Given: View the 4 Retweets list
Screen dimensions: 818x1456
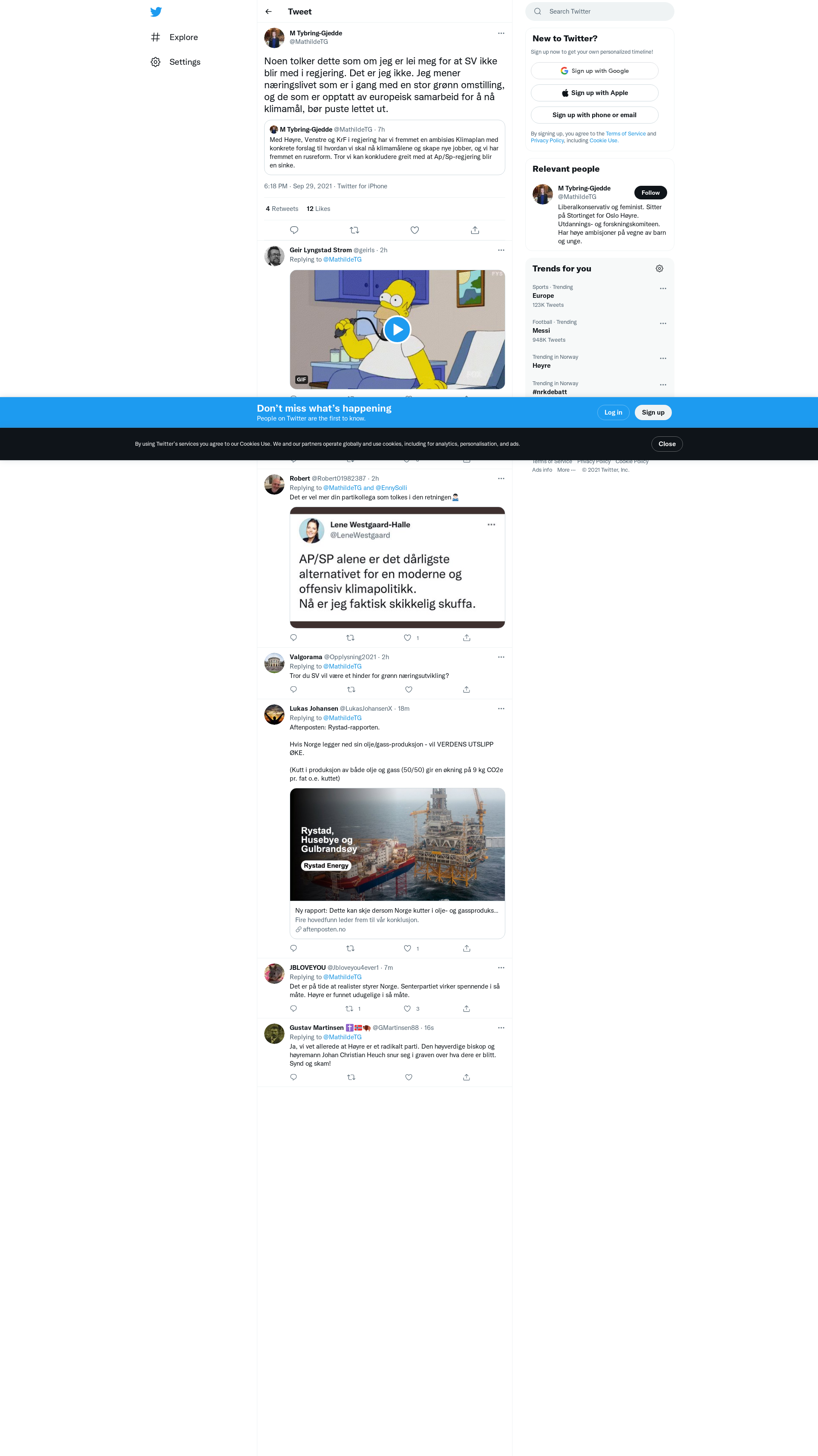Looking at the screenshot, I should click(282, 208).
